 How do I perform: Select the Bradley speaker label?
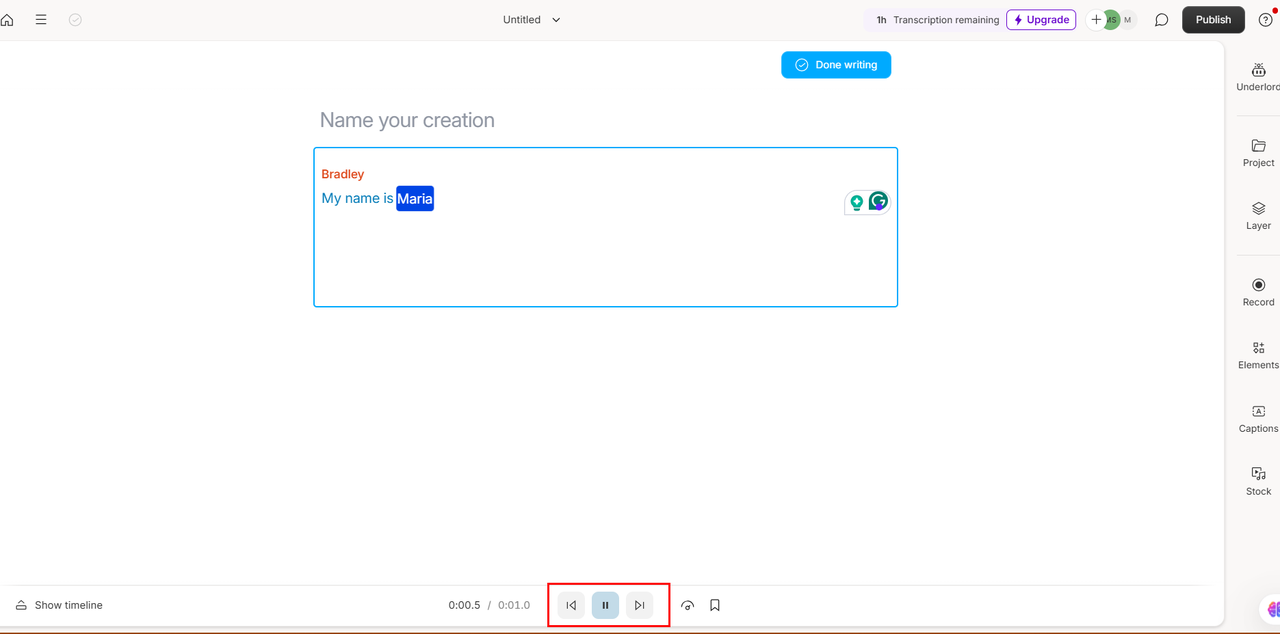click(343, 174)
